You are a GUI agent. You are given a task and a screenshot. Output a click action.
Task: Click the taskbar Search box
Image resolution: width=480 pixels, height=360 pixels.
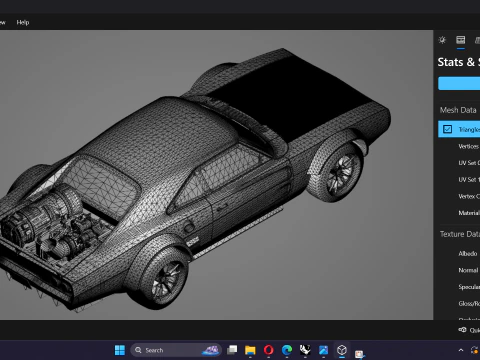[x=176, y=350]
